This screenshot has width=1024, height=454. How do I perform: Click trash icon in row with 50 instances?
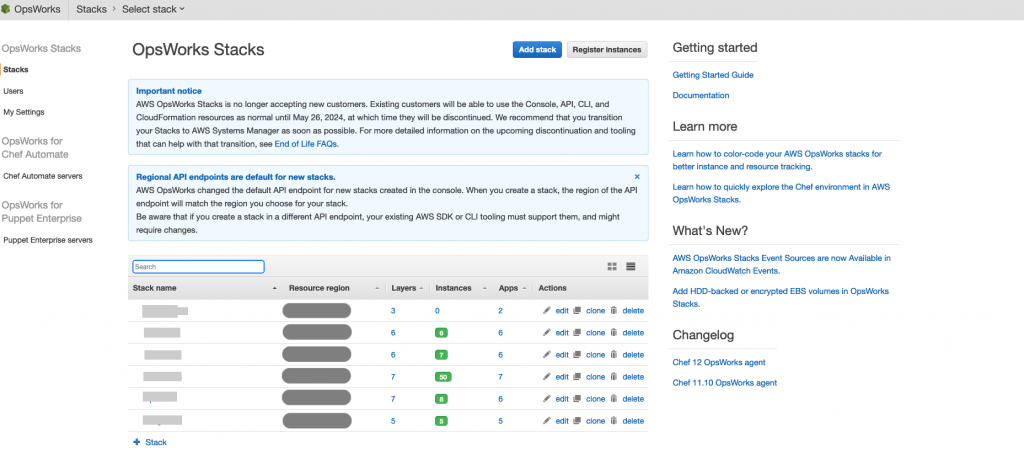613,377
